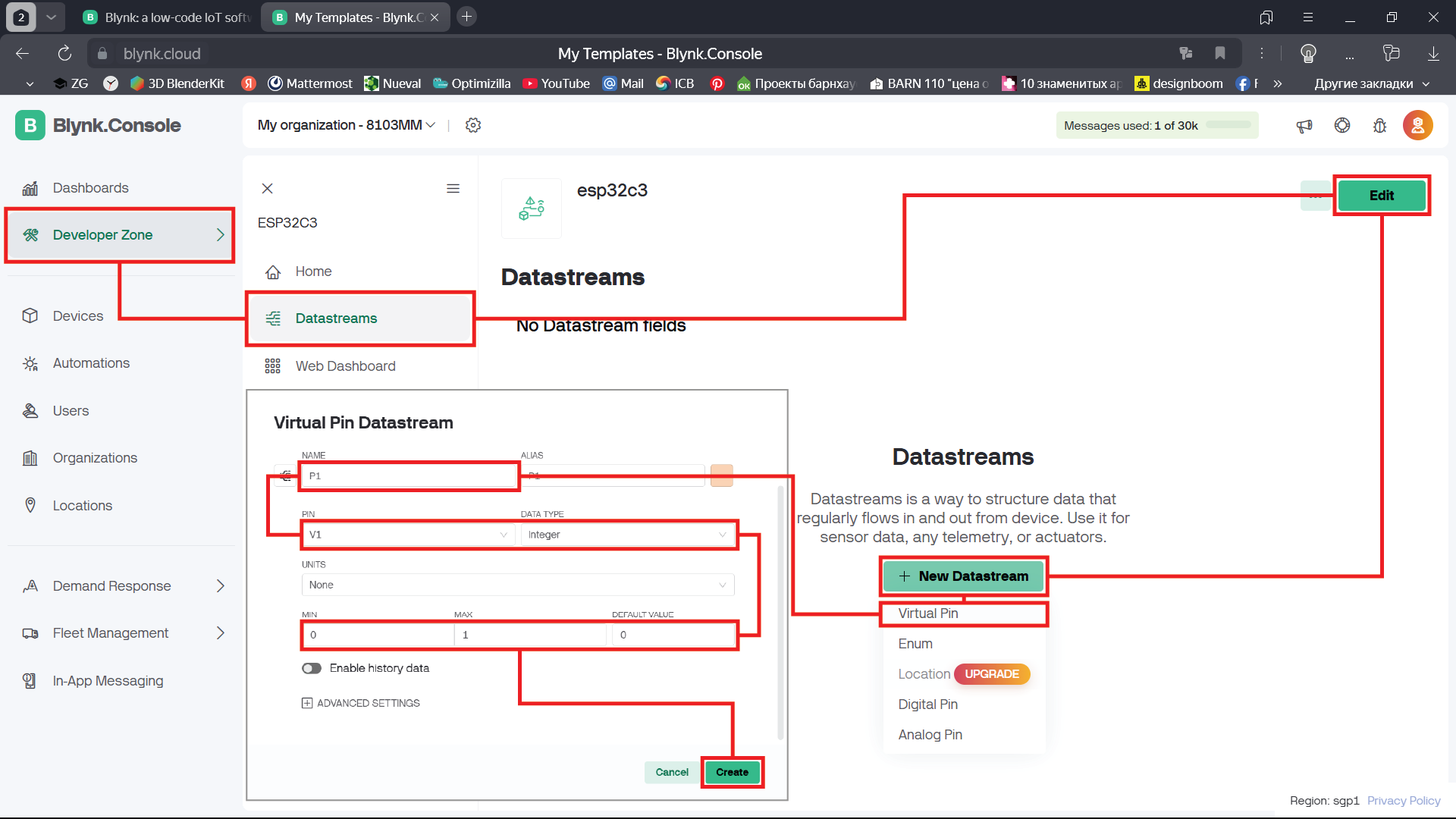Open the UNITS None dropdown

coord(518,585)
